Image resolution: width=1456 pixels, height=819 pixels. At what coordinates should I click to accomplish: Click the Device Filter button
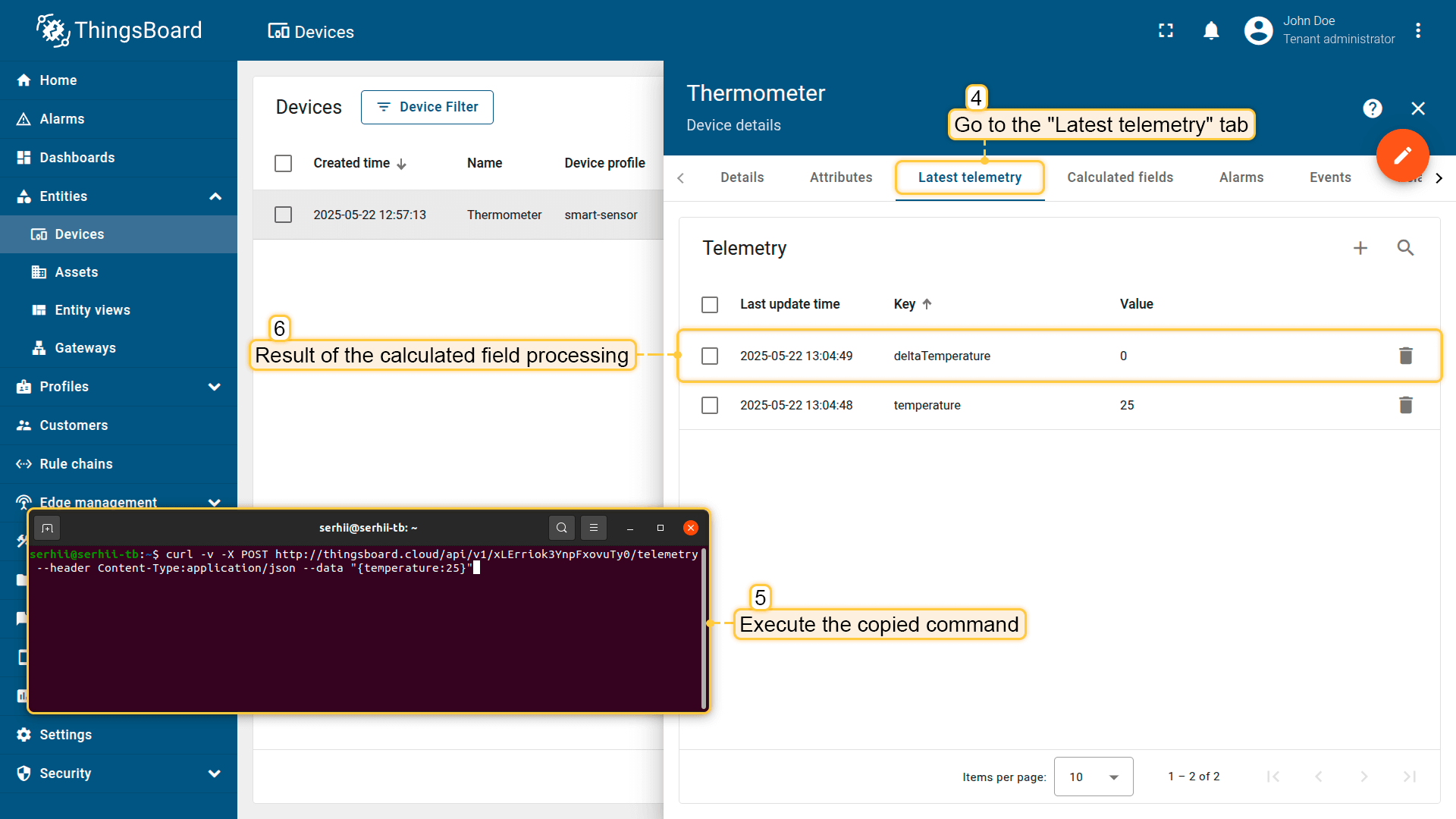pyautogui.click(x=427, y=107)
